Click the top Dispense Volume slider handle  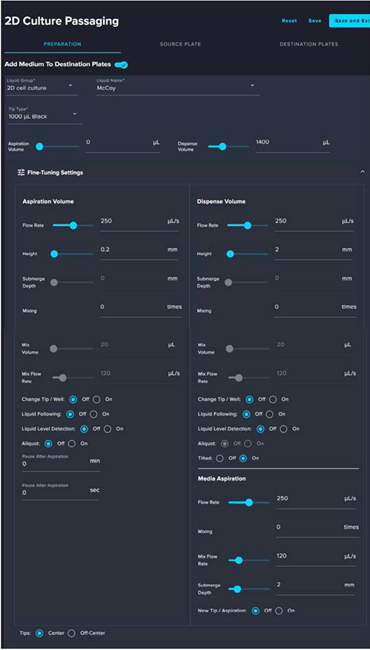point(222,146)
